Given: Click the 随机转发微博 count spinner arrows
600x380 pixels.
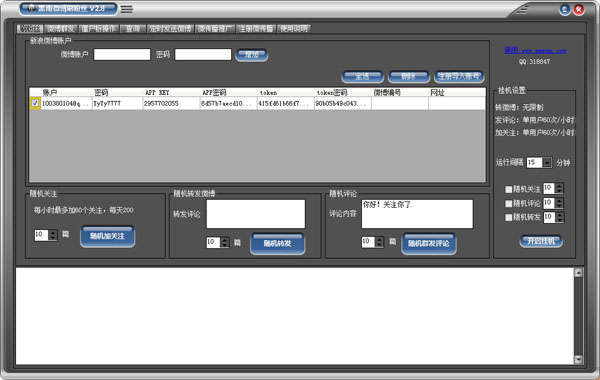Looking at the screenshot, I should click(x=225, y=243).
